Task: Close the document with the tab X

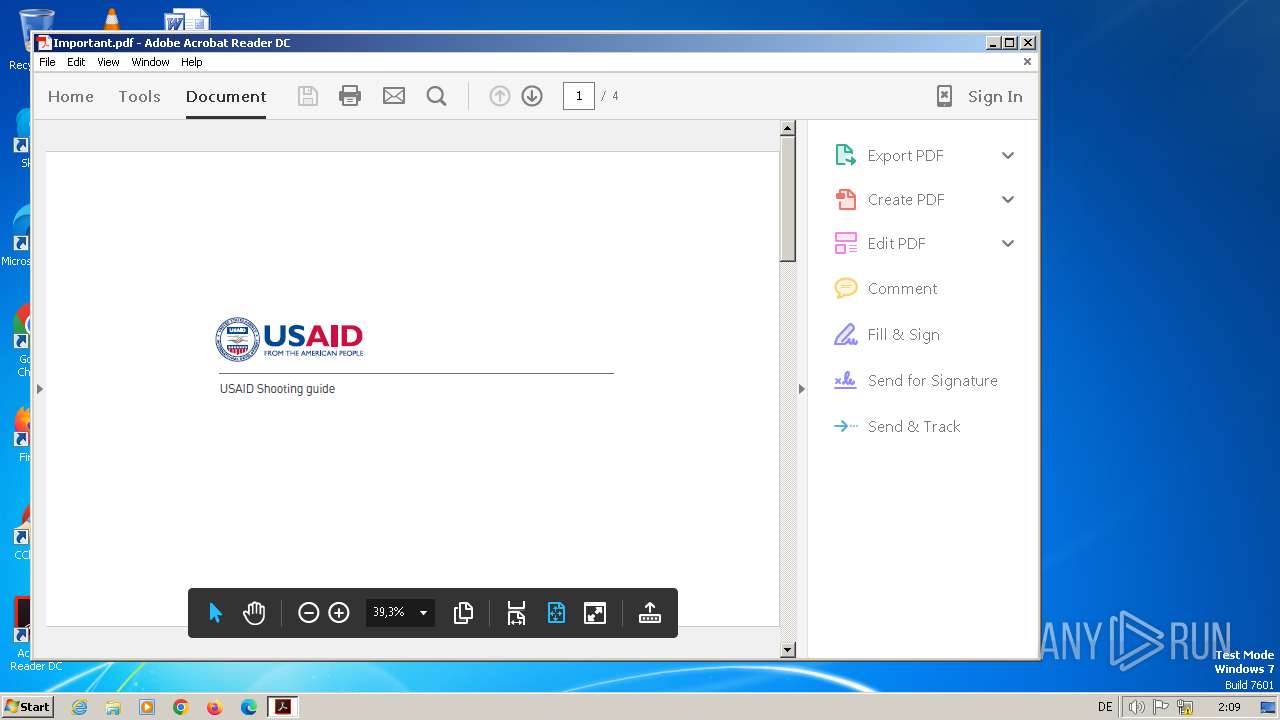Action: tap(1027, 62)
